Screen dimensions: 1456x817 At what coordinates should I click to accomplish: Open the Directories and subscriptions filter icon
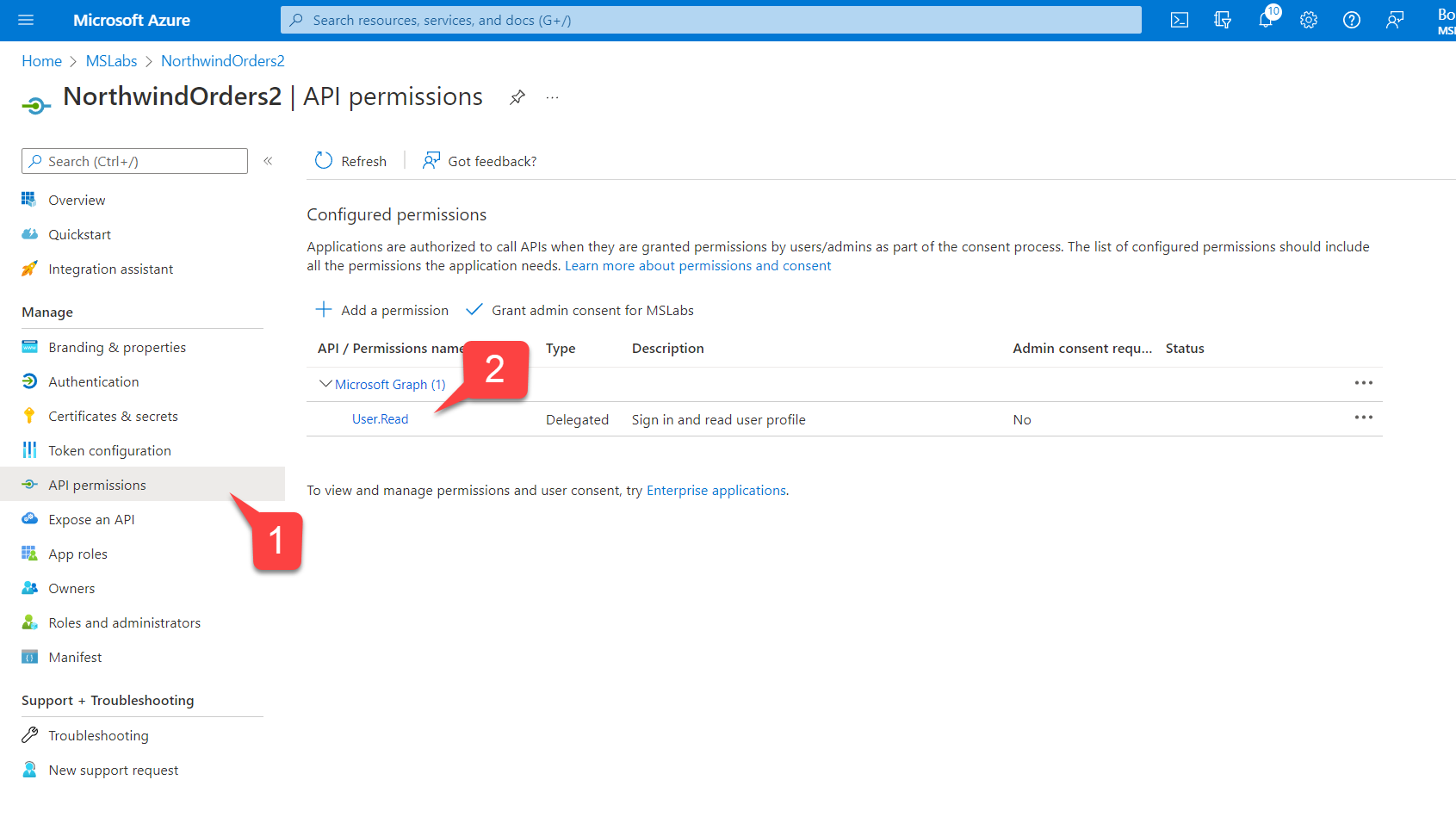click(1223, 20)
